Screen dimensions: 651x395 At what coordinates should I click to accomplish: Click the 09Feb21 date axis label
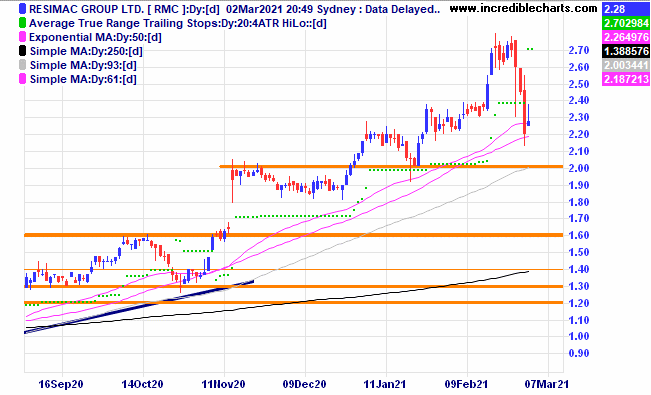[x=466, y=384]
